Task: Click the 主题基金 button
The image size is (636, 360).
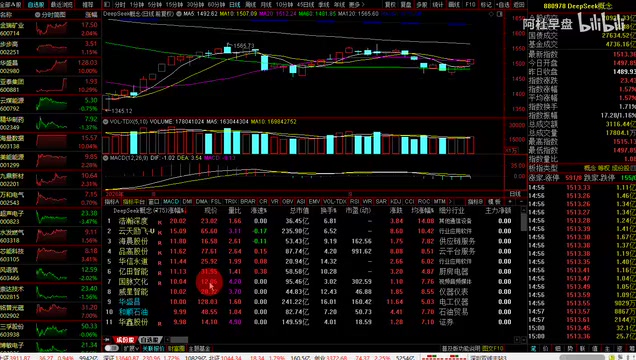Action: tap(199, 348)
